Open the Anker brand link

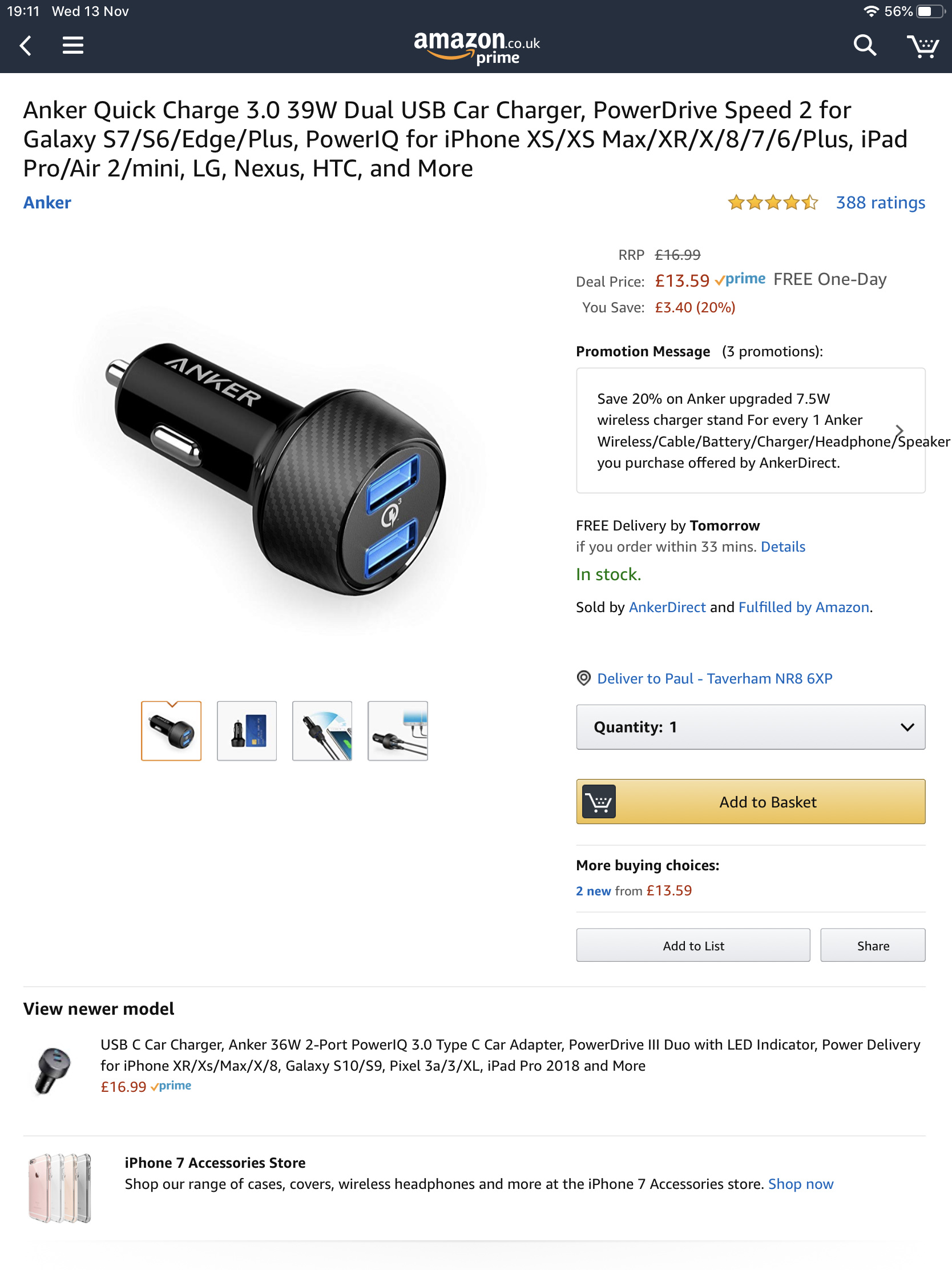point(47,203)
